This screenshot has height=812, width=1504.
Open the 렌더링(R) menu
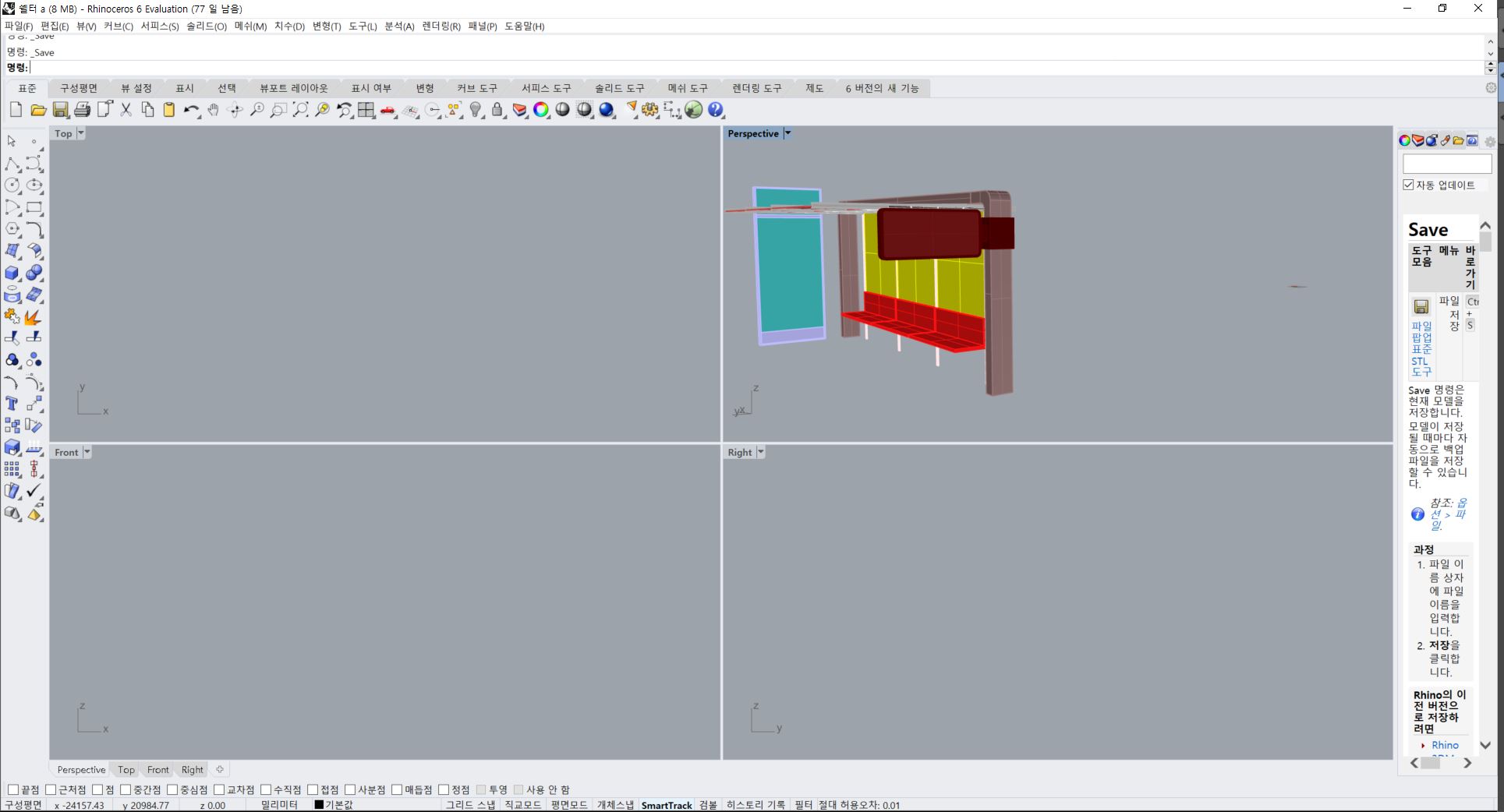(441, 26)
